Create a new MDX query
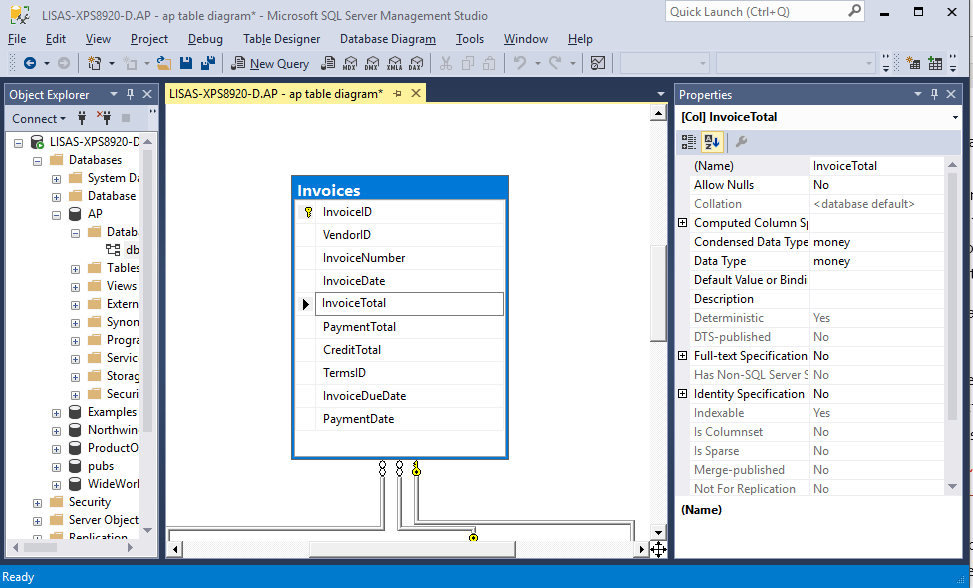 [x=351, y=63]
